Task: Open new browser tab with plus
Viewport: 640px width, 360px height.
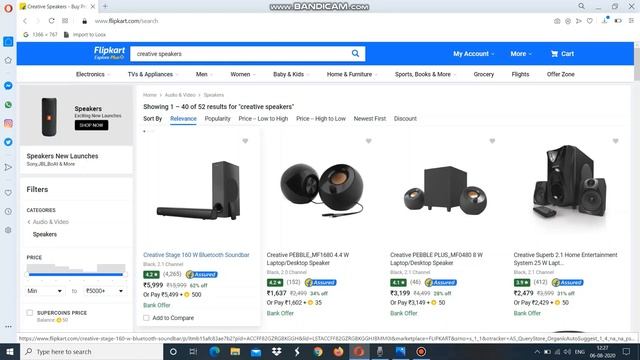Action: (x=105, y=6)
